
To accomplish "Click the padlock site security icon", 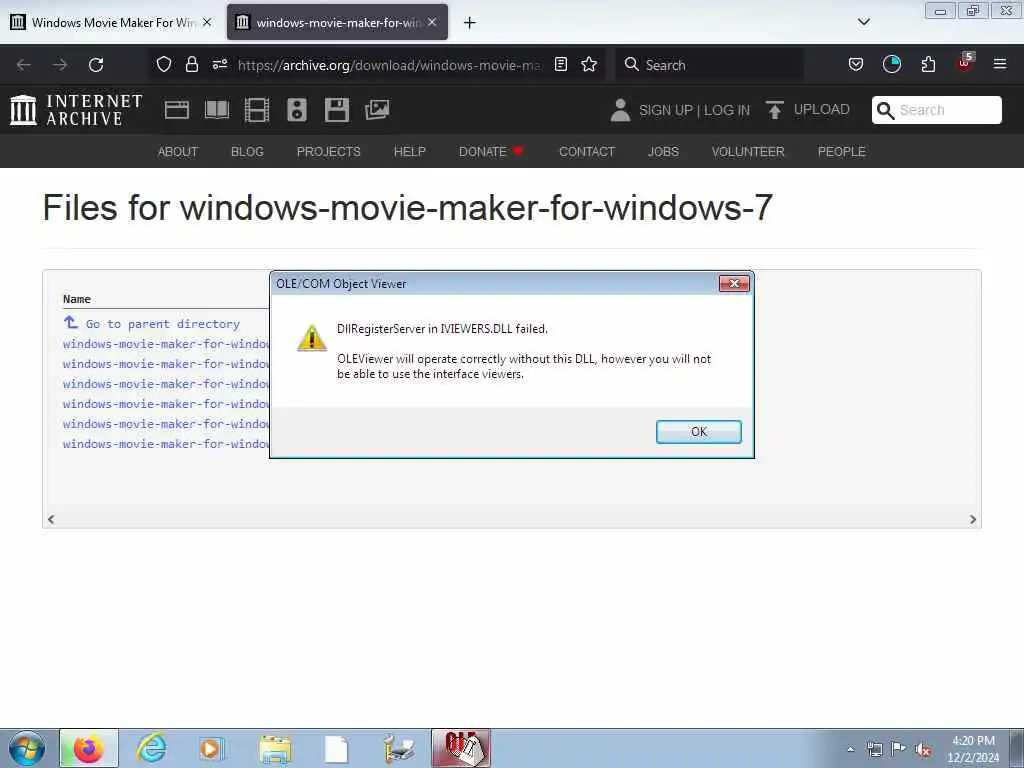I will [x=191, y=64].
